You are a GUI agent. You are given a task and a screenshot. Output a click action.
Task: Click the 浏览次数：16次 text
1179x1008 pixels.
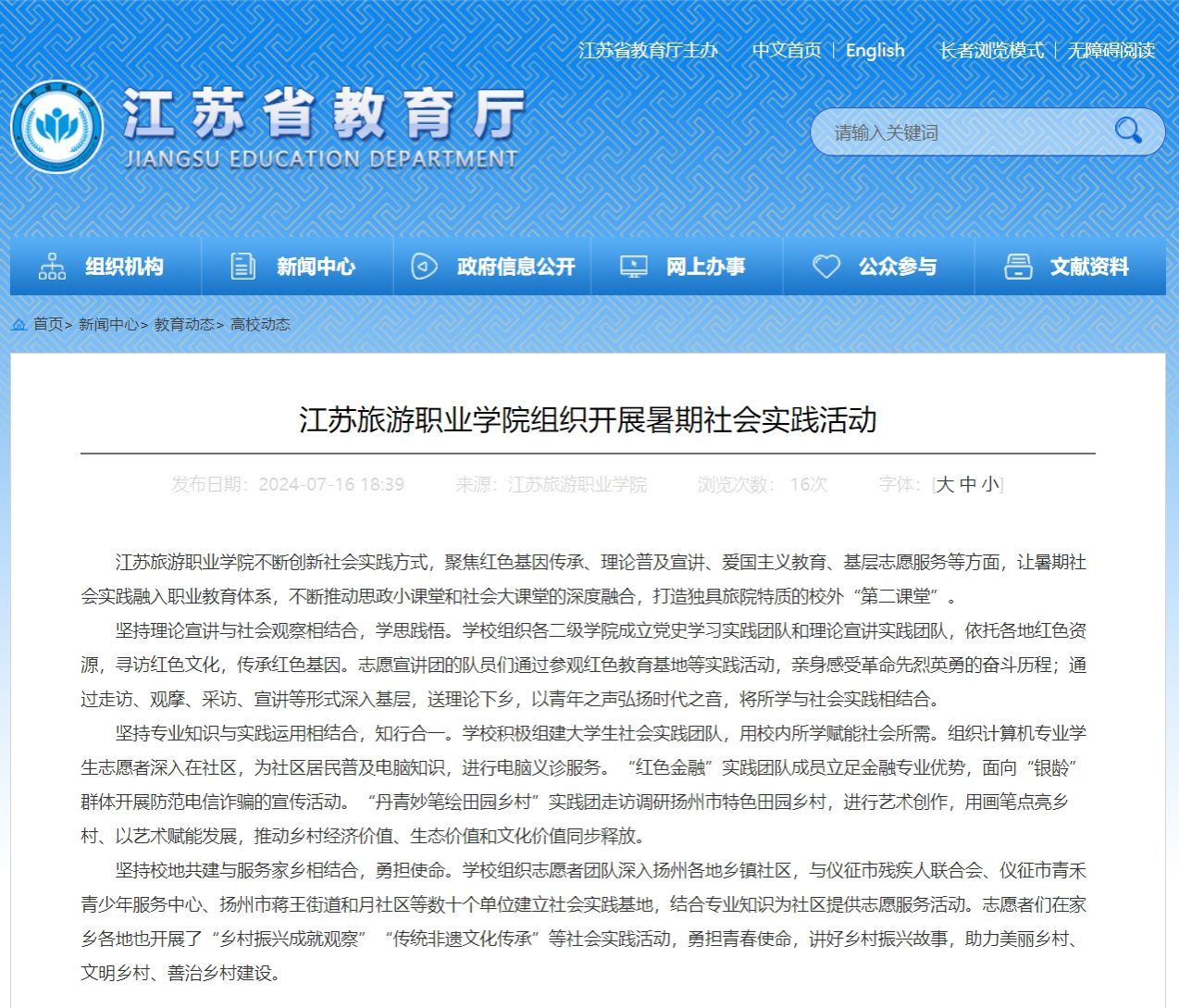point(763,484)
